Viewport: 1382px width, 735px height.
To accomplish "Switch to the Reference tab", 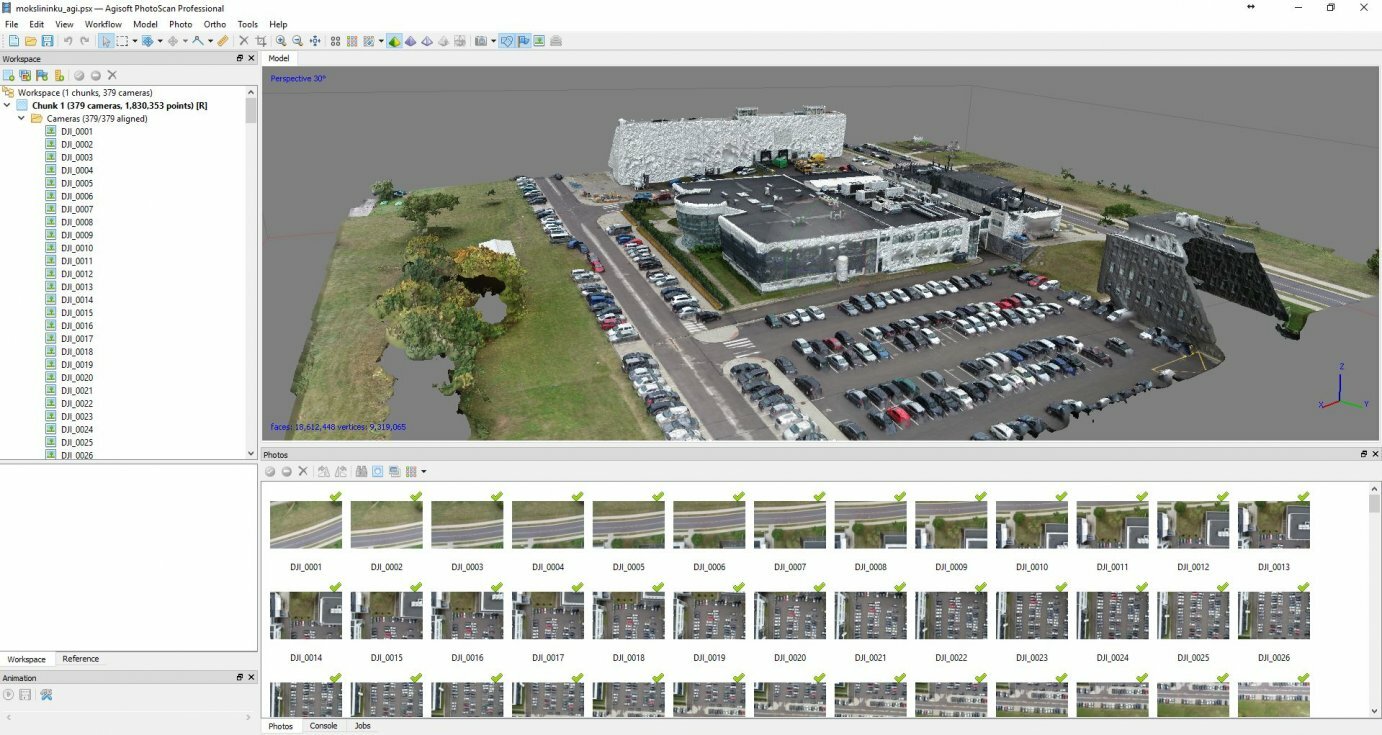I will click(x=80, y=659).
